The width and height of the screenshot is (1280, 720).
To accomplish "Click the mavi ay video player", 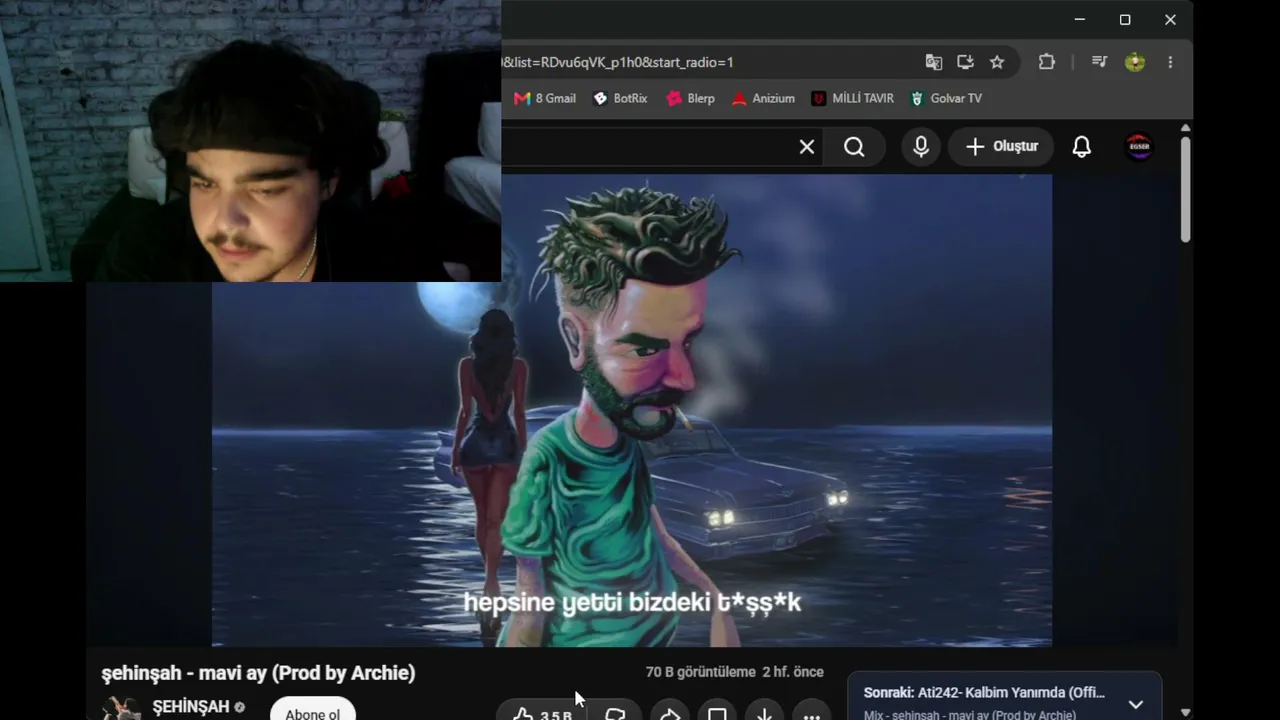I will click(x=631, y=411).
